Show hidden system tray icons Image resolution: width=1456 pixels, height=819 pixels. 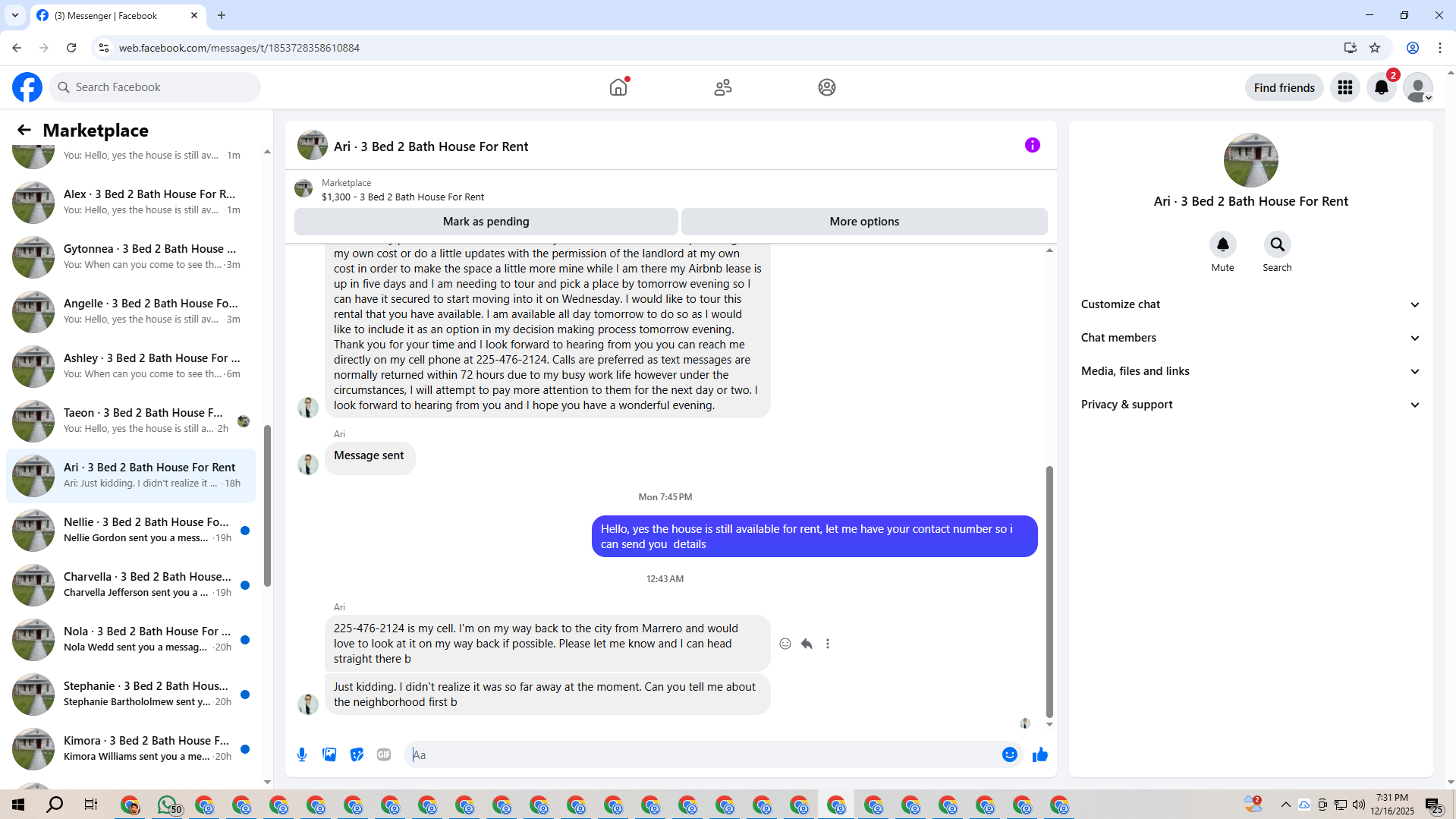[x=1285, y=805]
